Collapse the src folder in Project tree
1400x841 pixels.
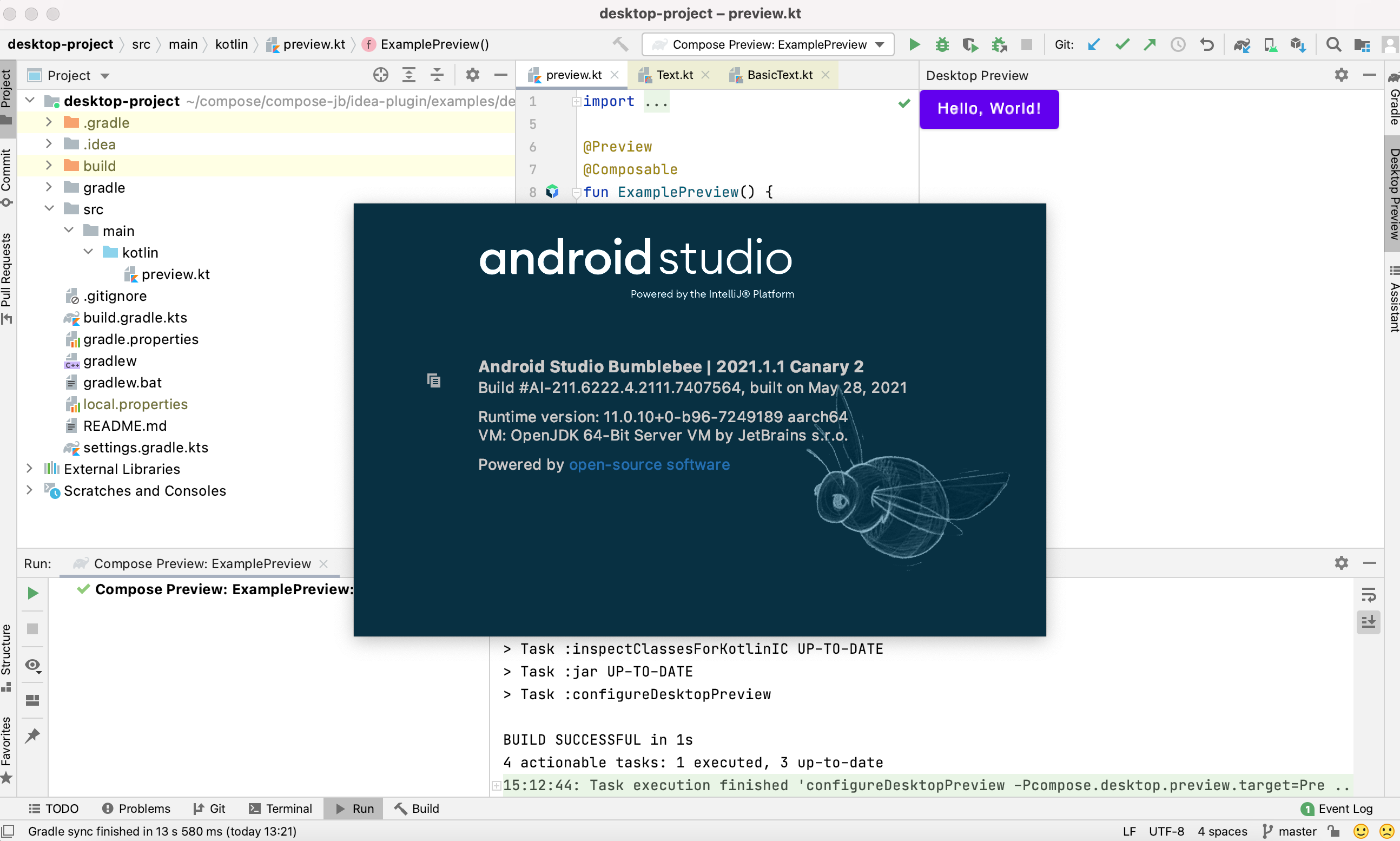coord(50,208)
